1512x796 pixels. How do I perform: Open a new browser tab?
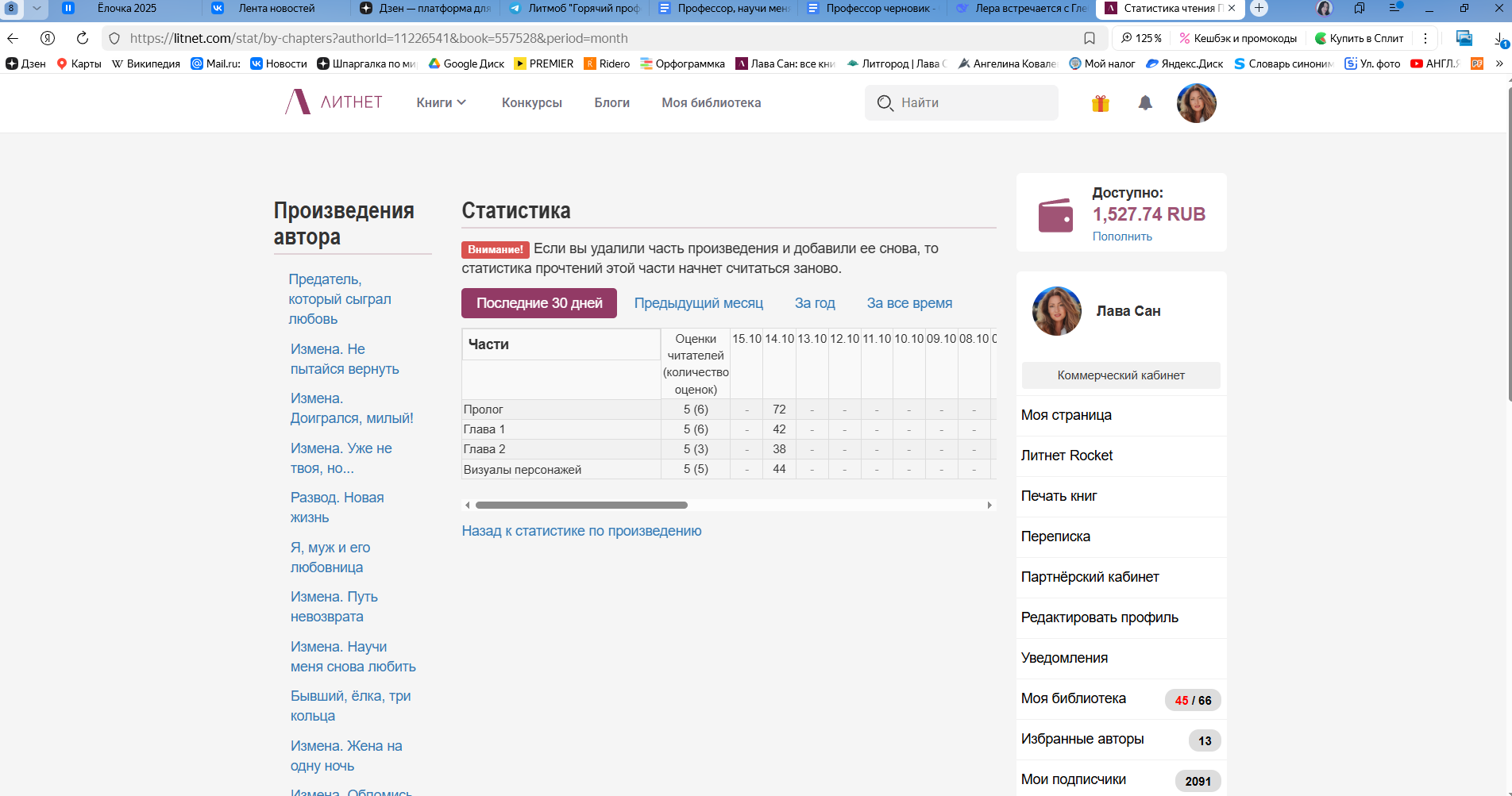[x=1259, y=9]
